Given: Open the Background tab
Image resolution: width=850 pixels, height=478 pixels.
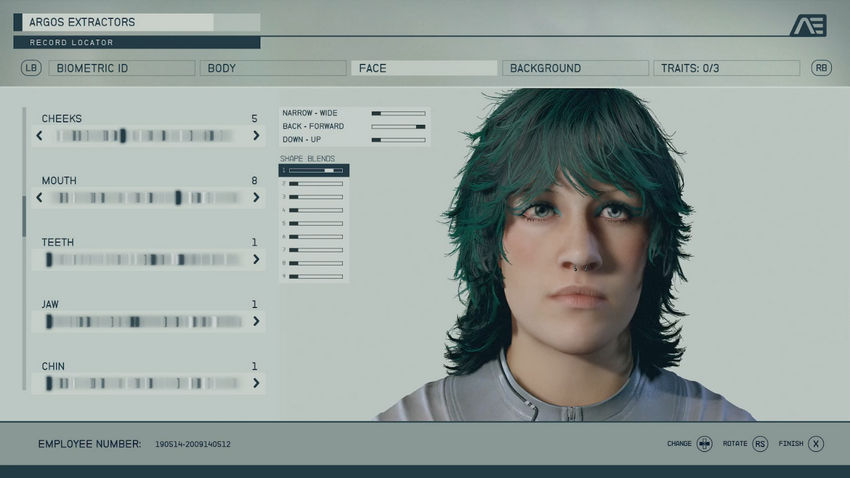Looking at the screenshot, I should coord(575,68).
